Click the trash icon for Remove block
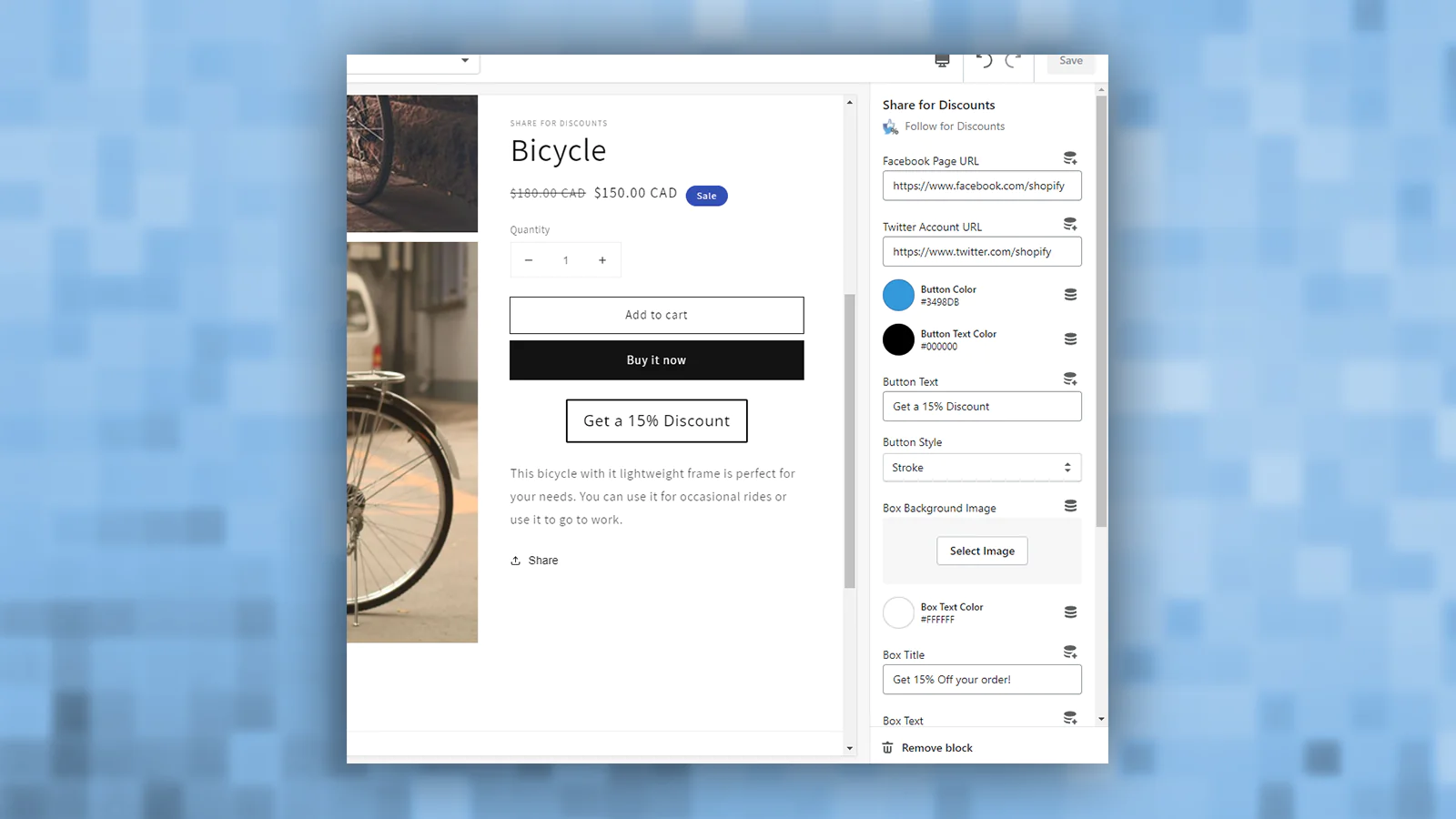Viewport: 1456px width, 819px height. pyautogui.click(x=887, y=748)
